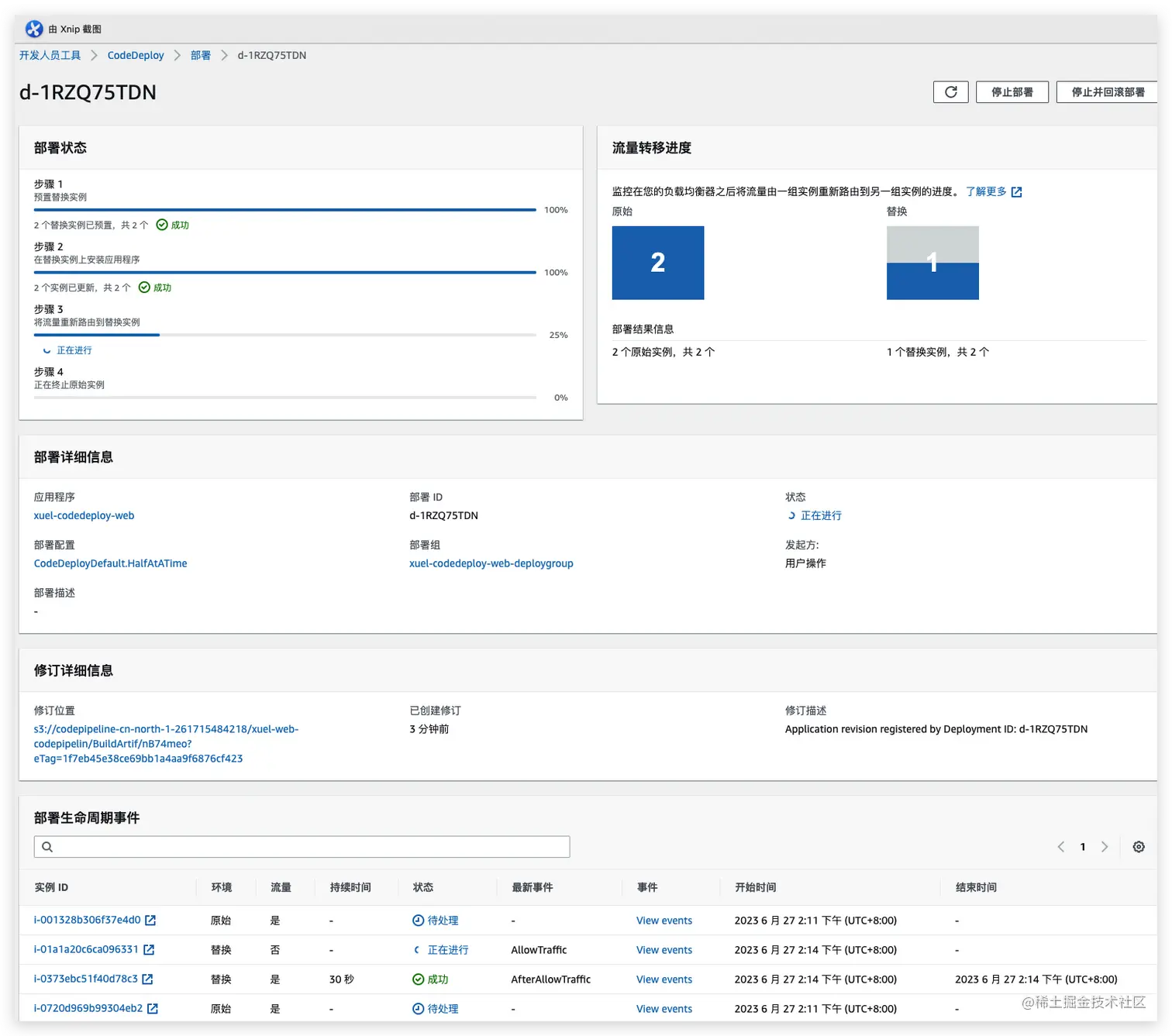1172x1036 pixels.
Task: Click deployment status in-progress spinner icon
Action: (x=791, y=515)
